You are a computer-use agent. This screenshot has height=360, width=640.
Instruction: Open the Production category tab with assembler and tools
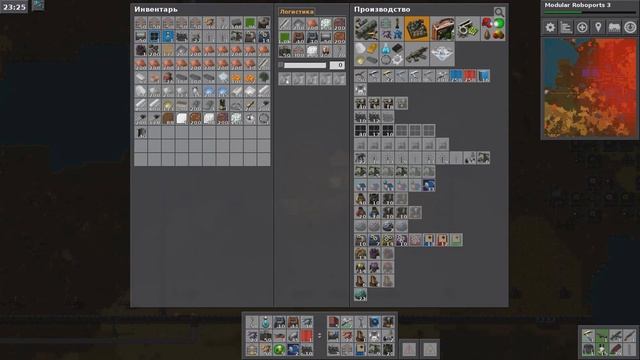pos(391,29)
